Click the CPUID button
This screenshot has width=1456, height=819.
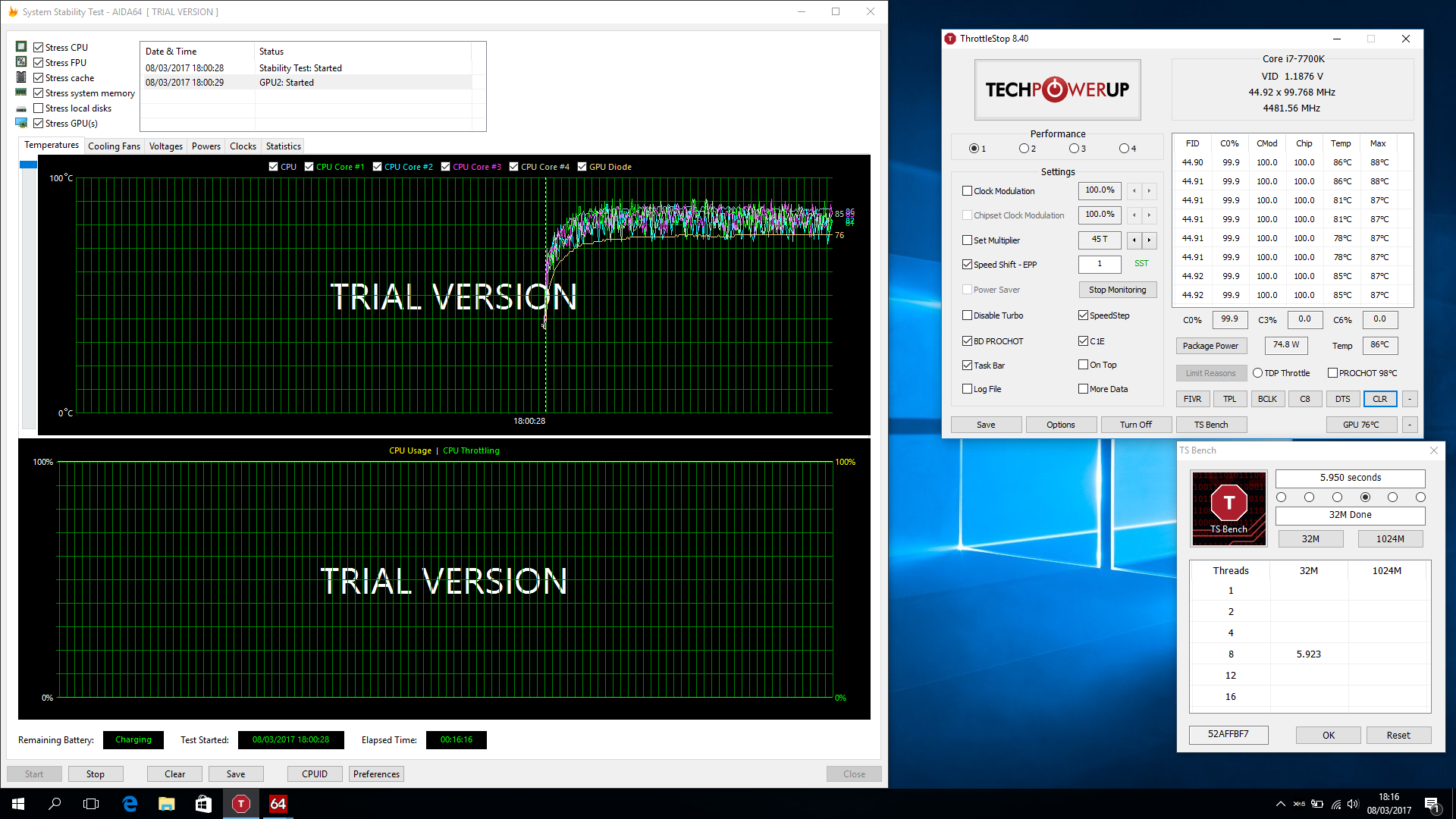pyautogui.click(x=315, y=774)
